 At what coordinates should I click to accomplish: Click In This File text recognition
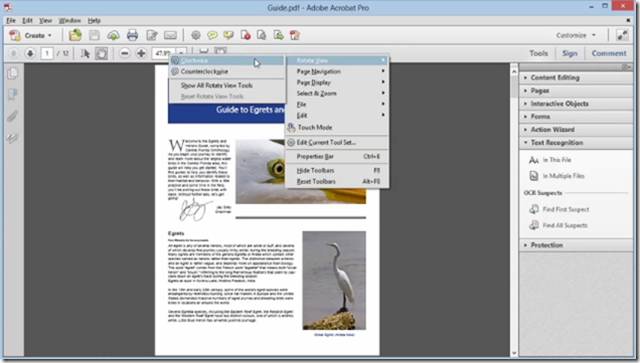pos(550,160)
